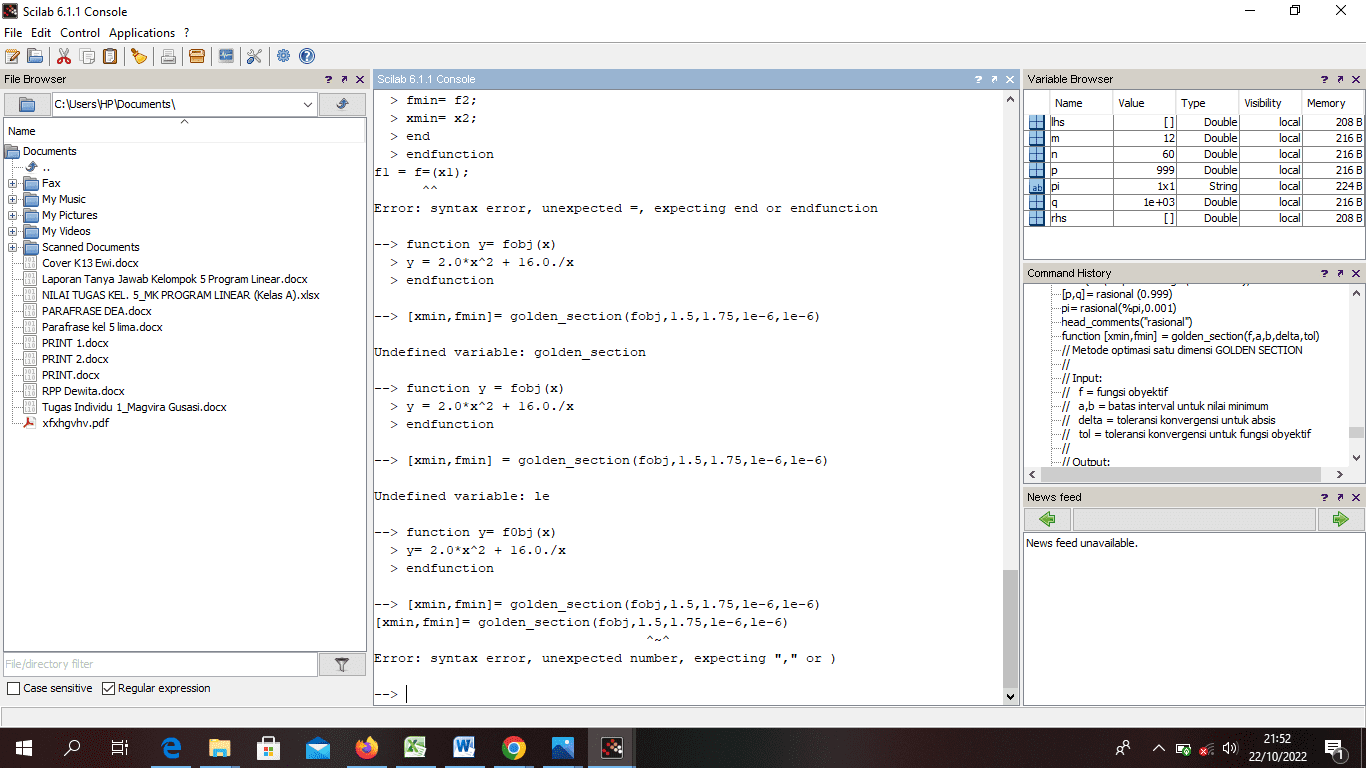Undock the Variable Browser panel
Viewport: 1366px width, 768px height.
1341,79
